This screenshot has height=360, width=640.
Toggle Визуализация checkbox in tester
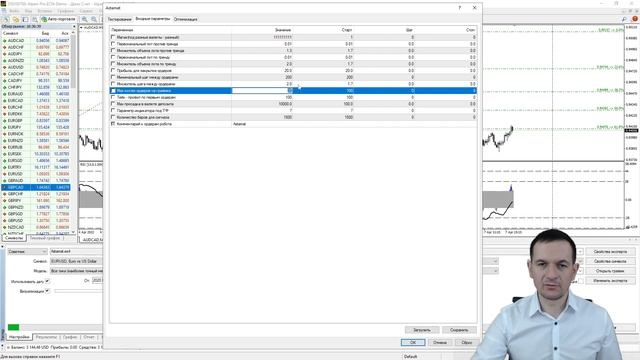[47, 291]
